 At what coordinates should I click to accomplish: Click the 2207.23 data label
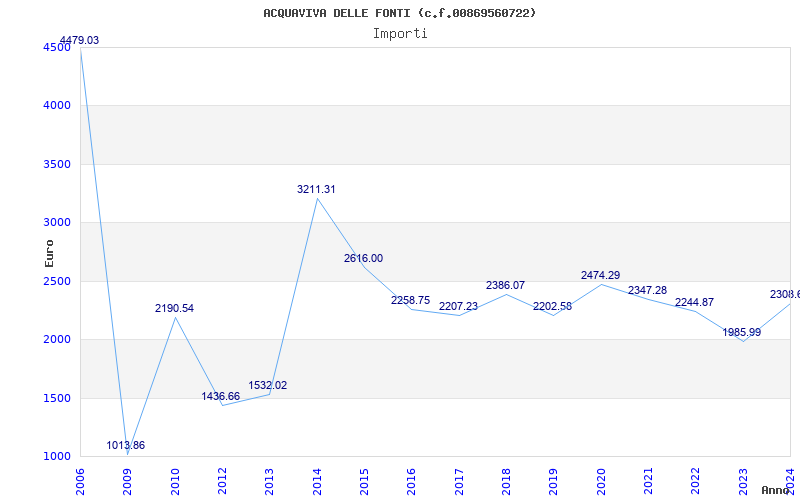pyautogui.click(x=458, y=306)
